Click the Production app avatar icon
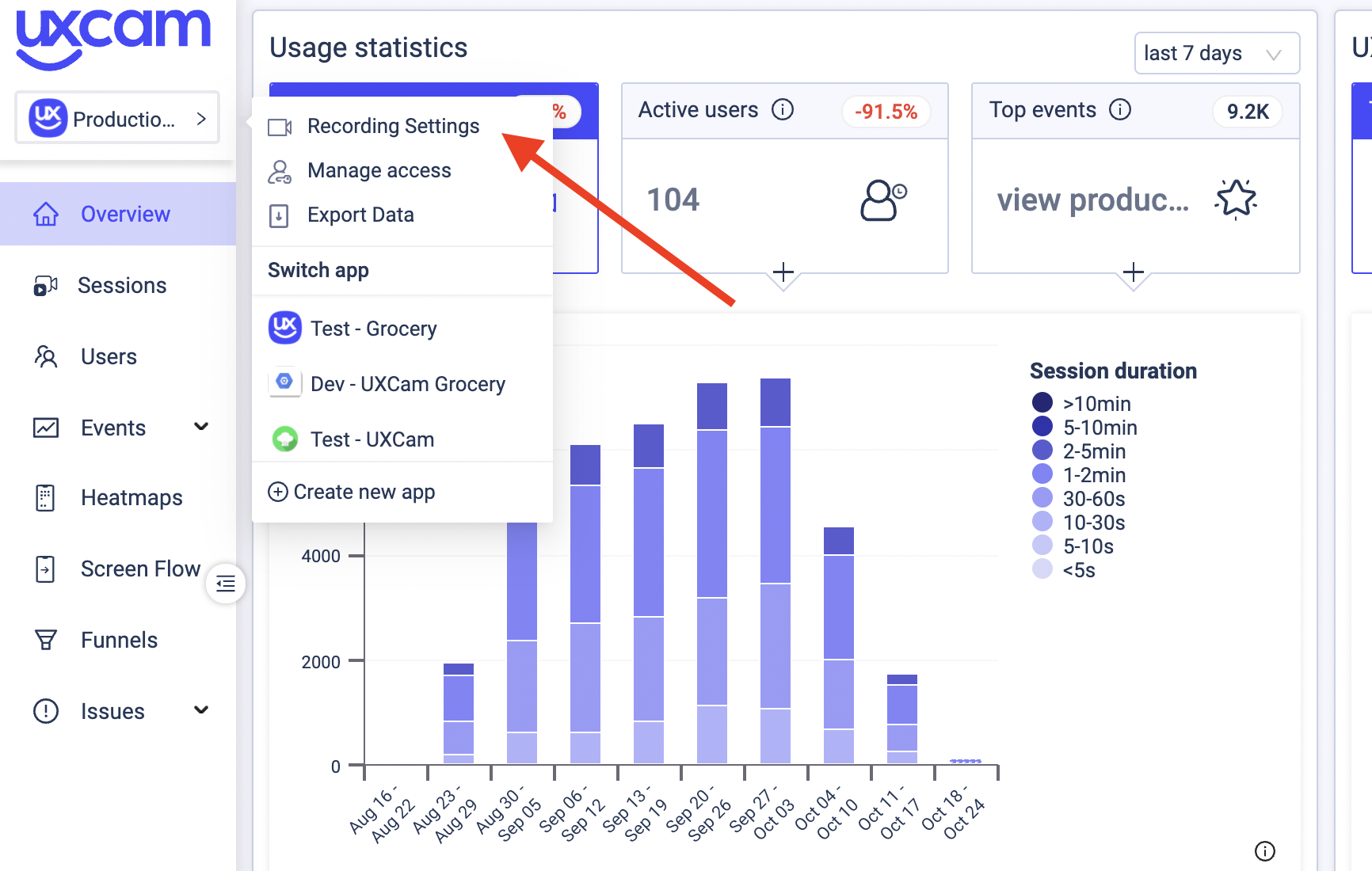Screen dimensions: 1372x871 pos(48,118)
